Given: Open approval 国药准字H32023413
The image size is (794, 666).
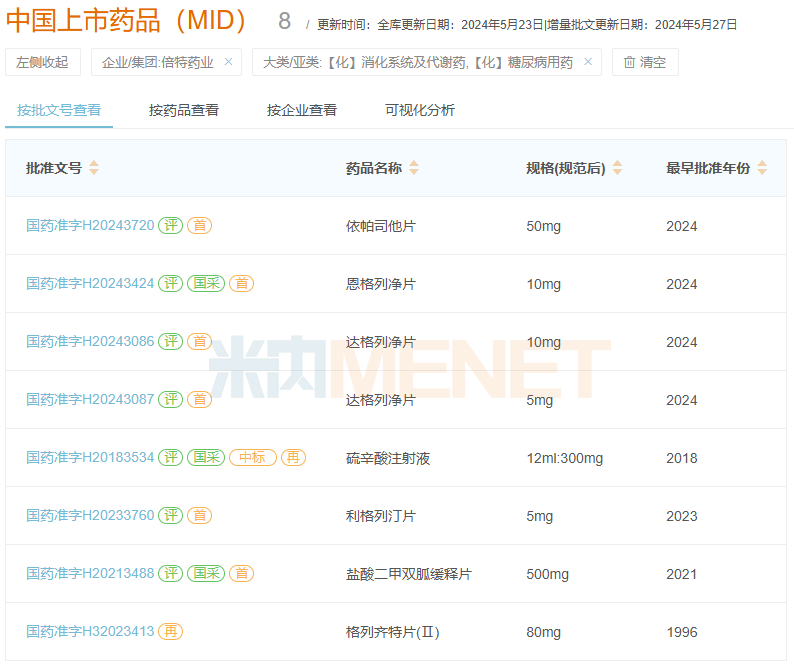Looking at the screenshot, I should coord(90,632).
